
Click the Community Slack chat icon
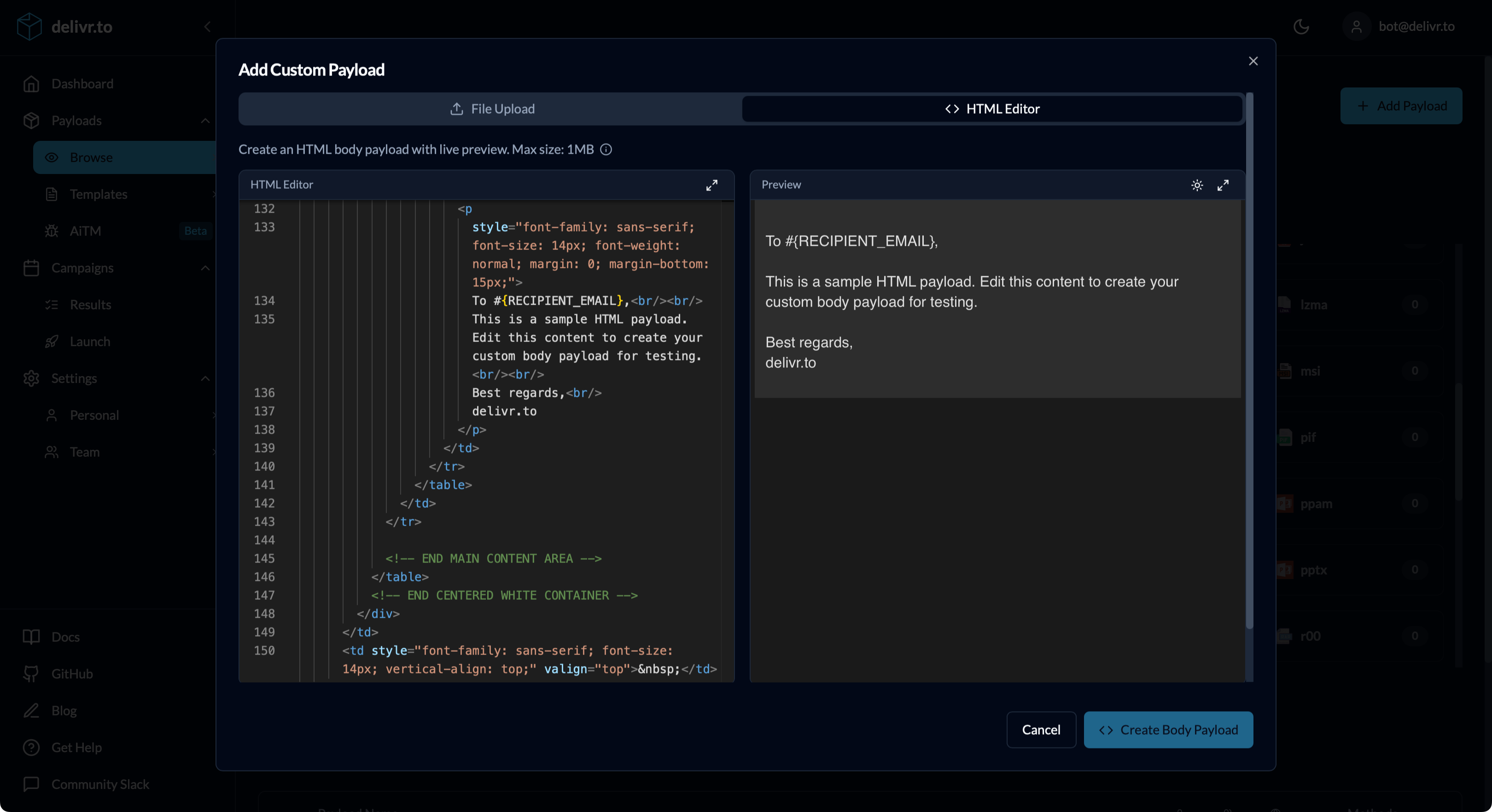(31, 785)
